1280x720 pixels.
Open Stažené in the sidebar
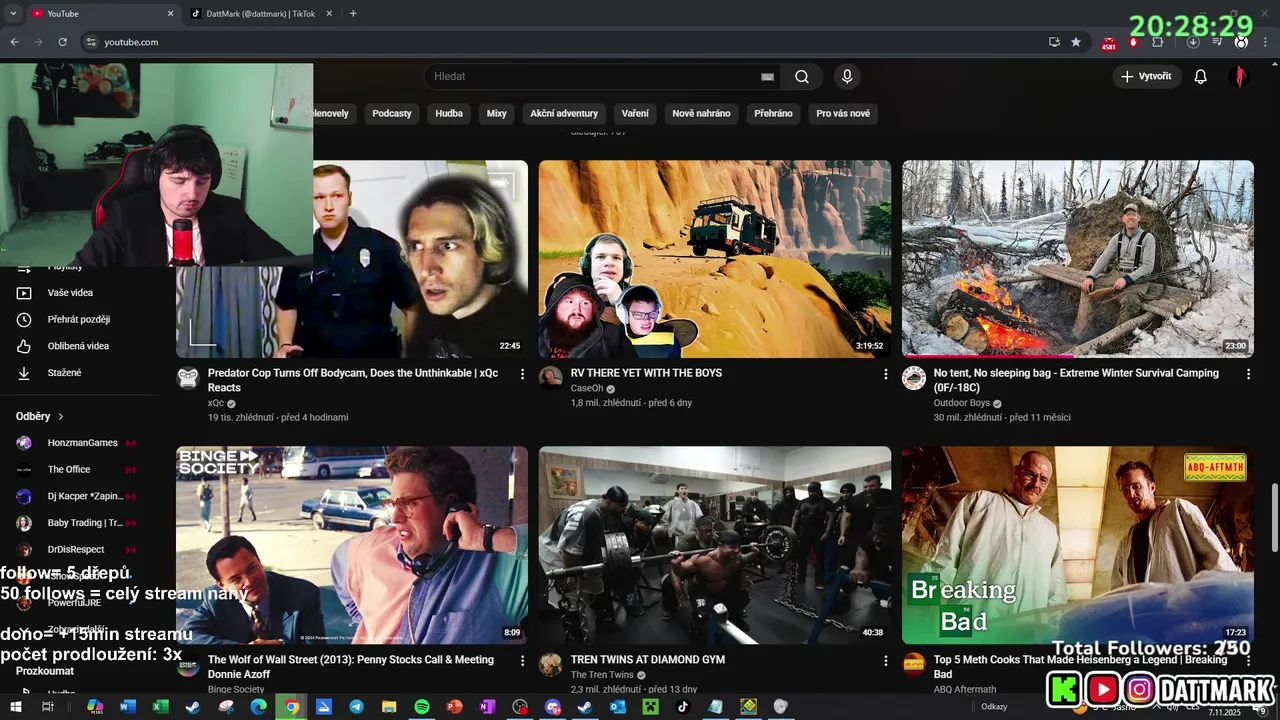point(64,373)
